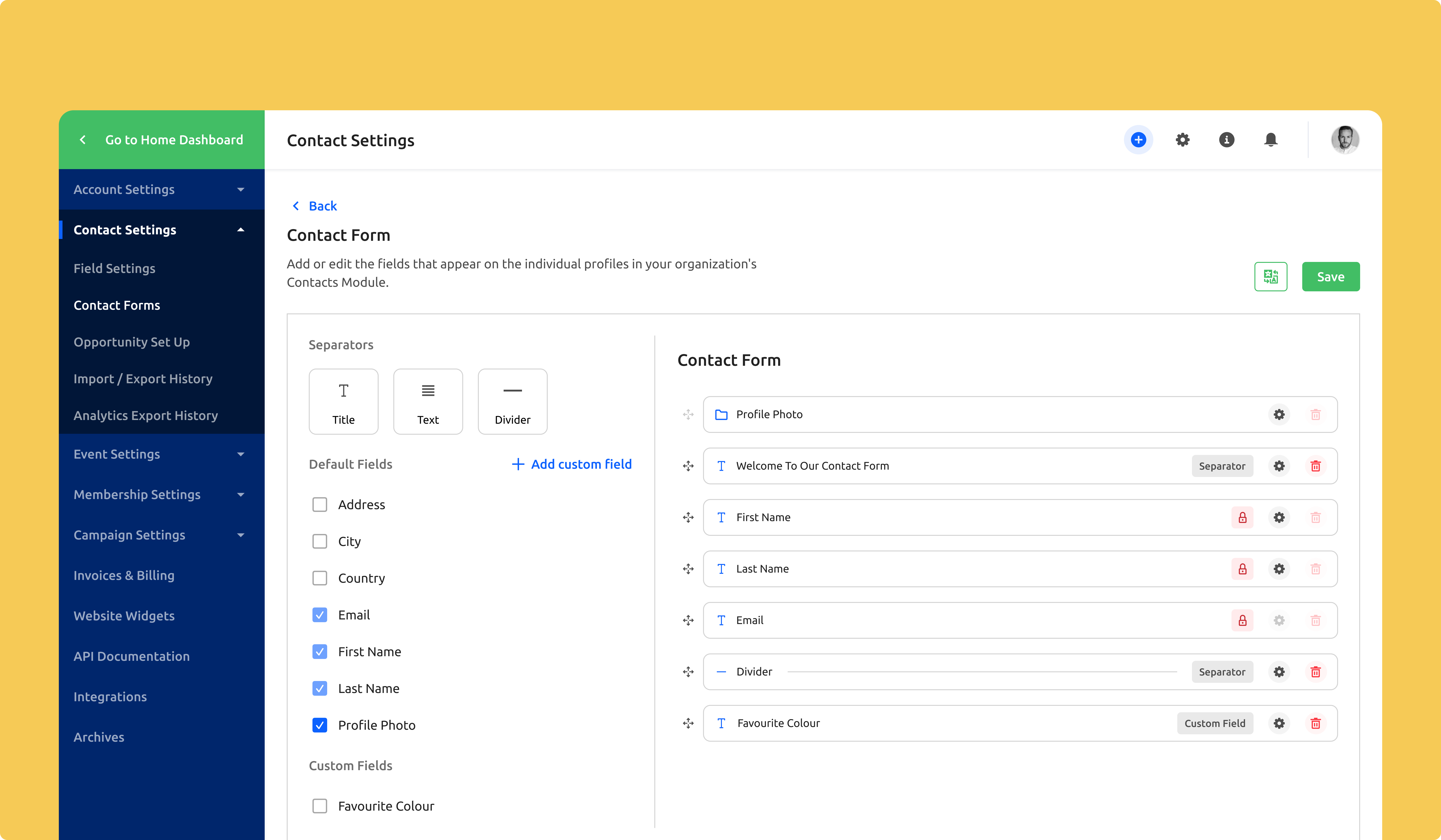Click the notification bell icon

click(1270, 140)
